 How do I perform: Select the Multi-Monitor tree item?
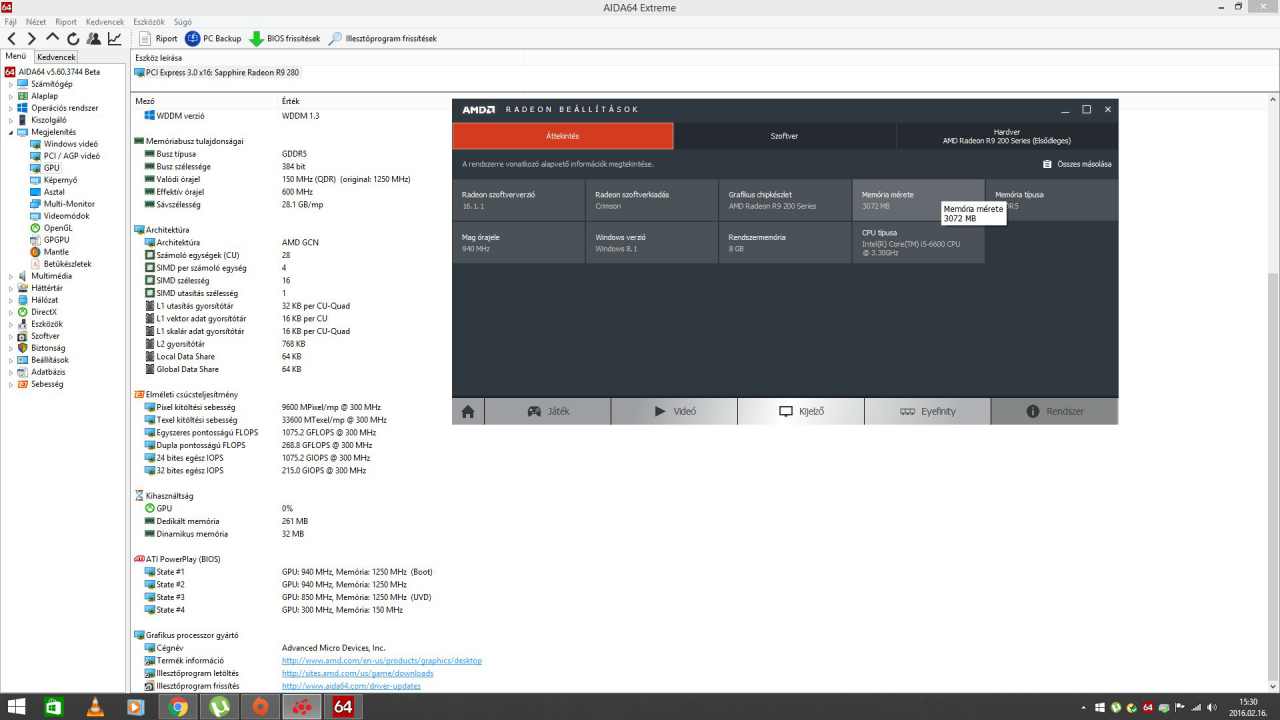coord(69,204)
